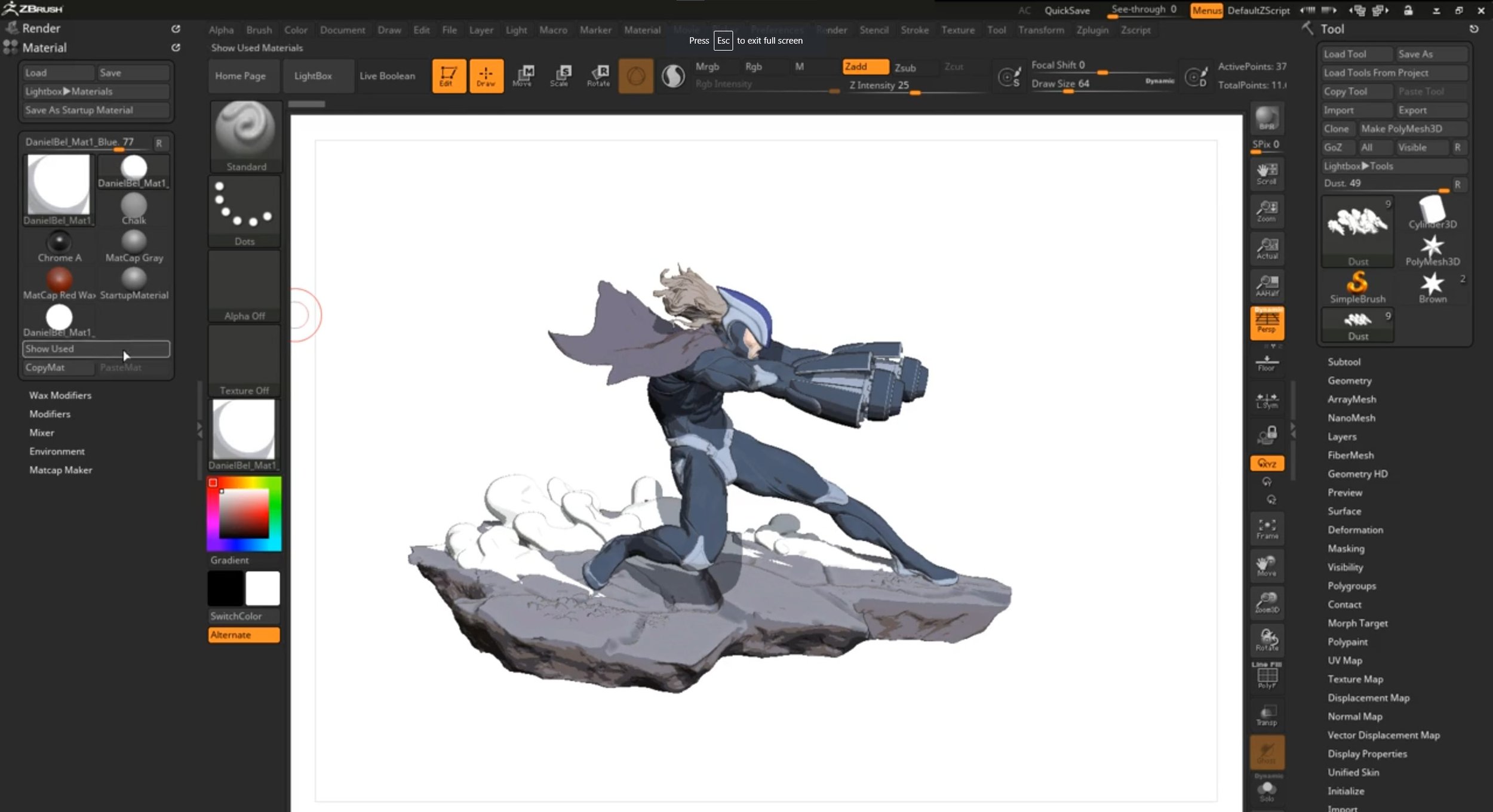1493x812 pixels.
Task: Click the Frame view icon
Action: (1267, 528)
